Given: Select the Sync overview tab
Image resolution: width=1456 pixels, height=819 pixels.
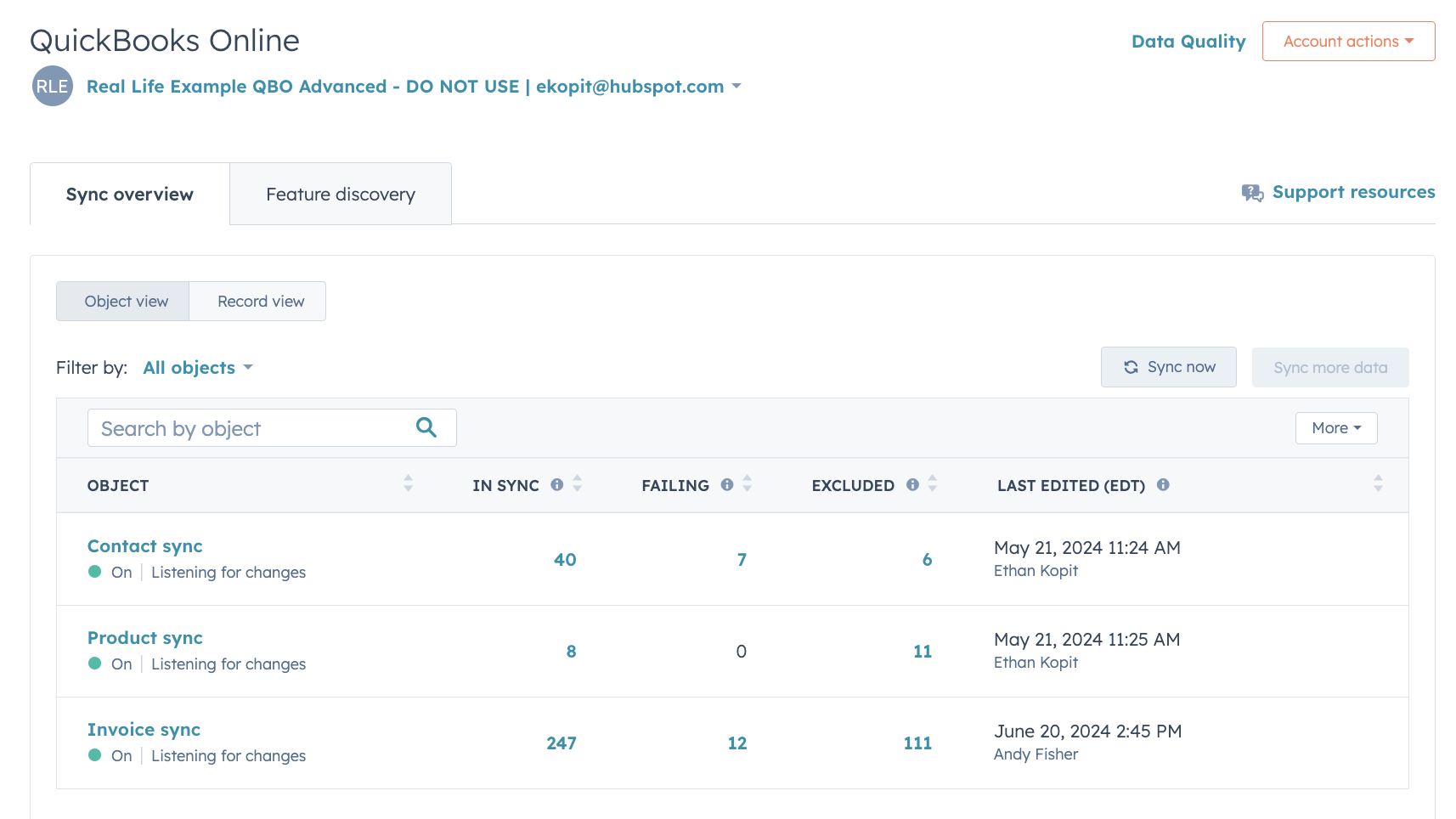Looking at the screenshot, I should point(129,194).
